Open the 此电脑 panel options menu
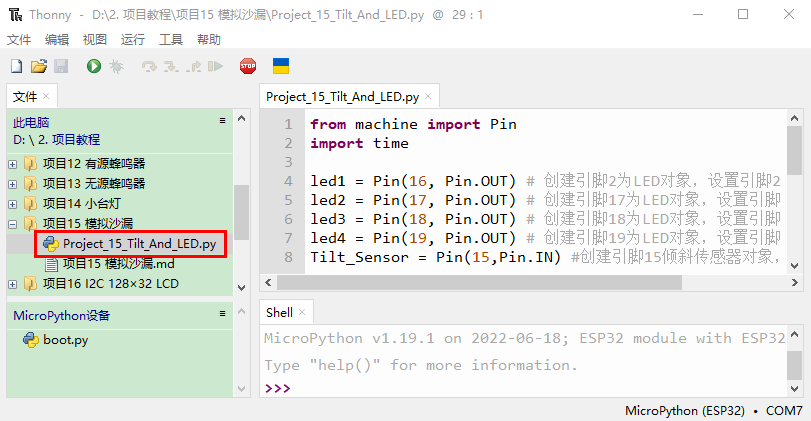The image size is (811, 421). 223,120
